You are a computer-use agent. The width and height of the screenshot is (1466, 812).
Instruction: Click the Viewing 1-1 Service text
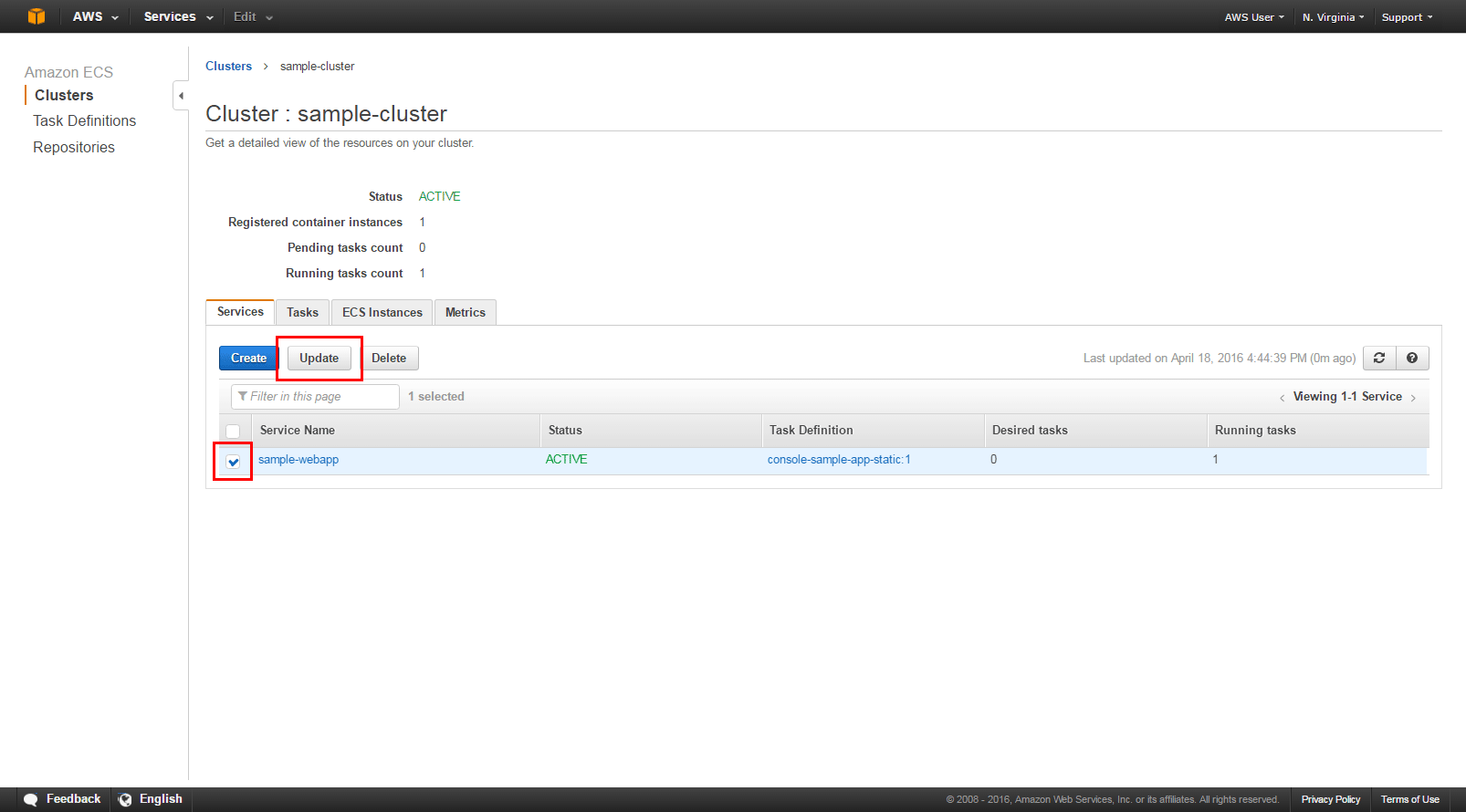(1347, 396)
